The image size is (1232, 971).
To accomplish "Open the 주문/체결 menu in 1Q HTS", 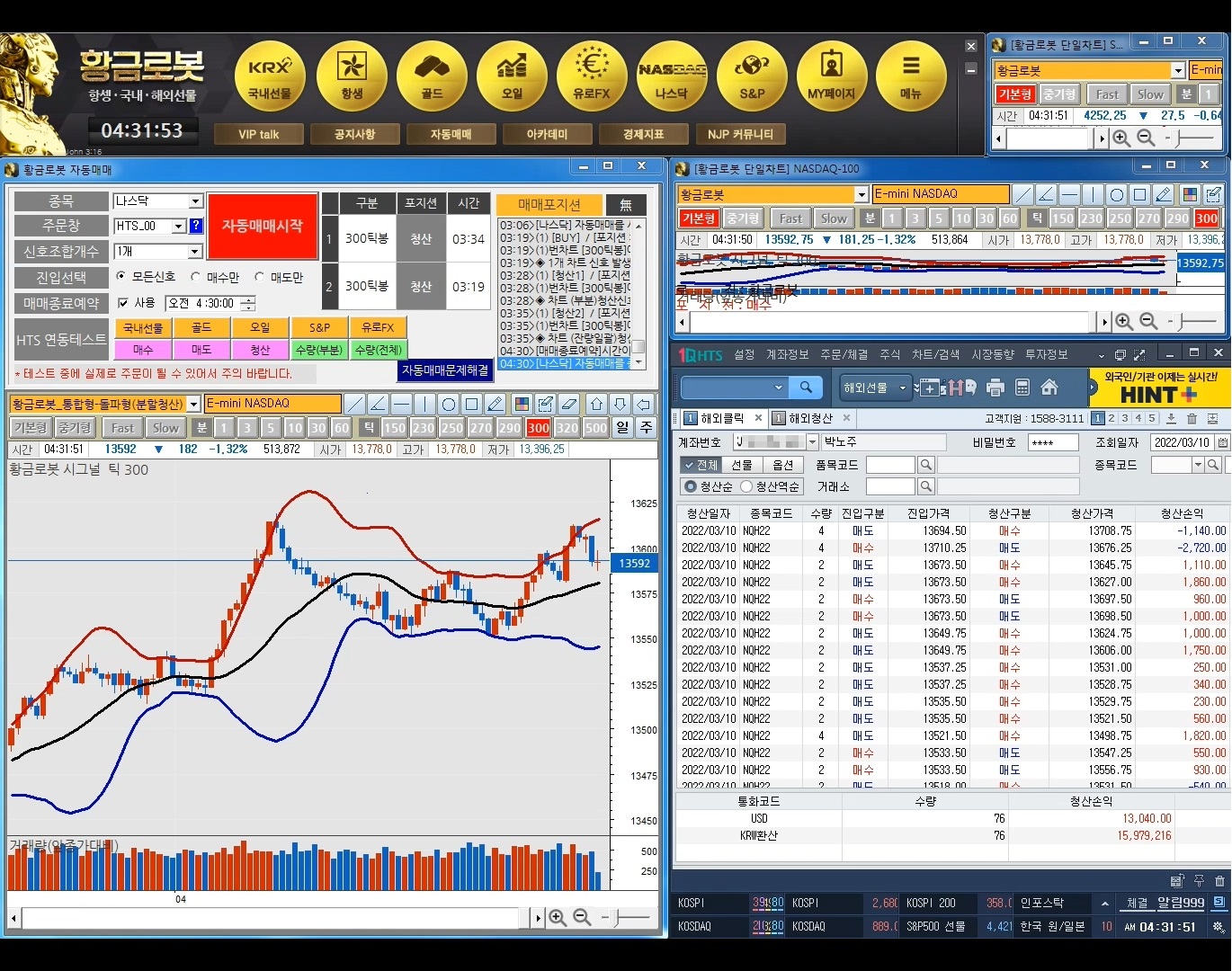I will tap(844, 355).
